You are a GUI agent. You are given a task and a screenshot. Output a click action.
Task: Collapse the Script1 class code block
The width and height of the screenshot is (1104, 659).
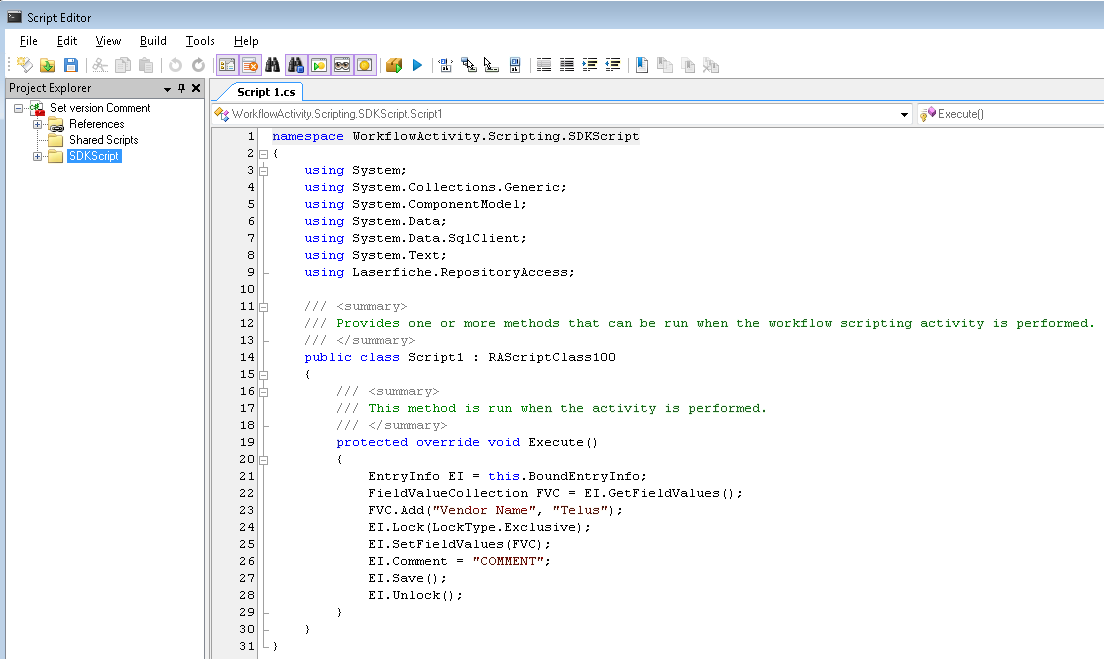(x=263, y=375)
